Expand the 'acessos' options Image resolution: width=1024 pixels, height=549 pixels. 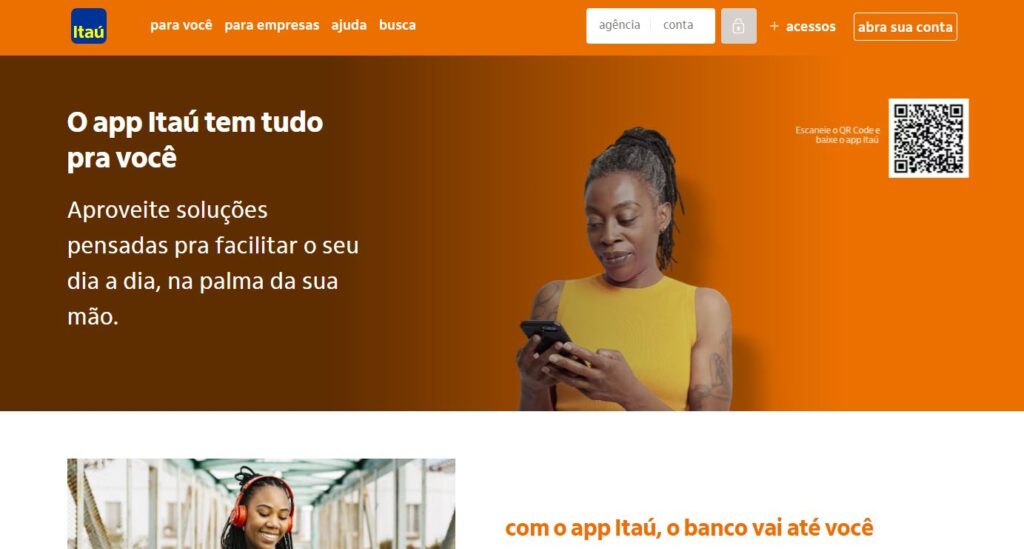click(810, 27)
